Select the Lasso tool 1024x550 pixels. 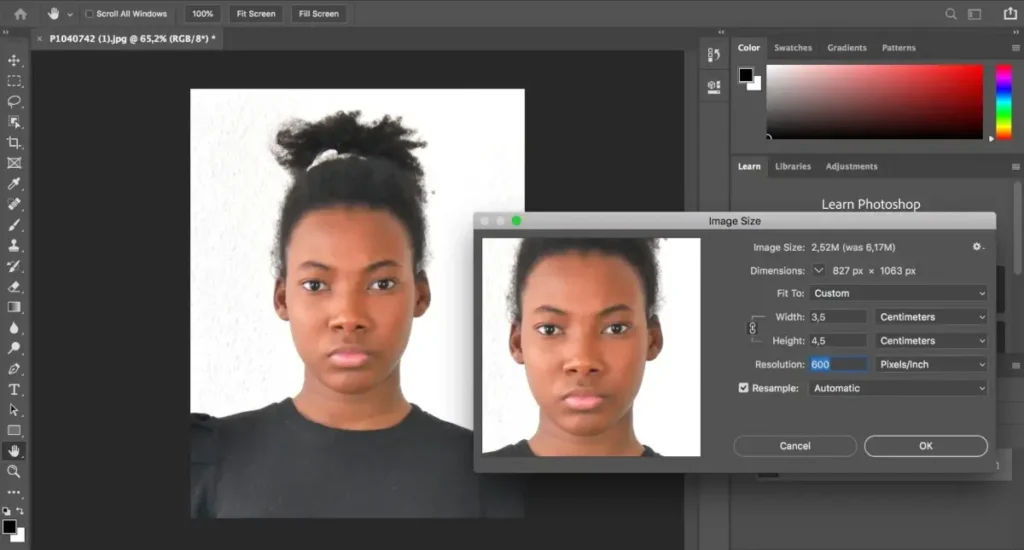(14, 101)
